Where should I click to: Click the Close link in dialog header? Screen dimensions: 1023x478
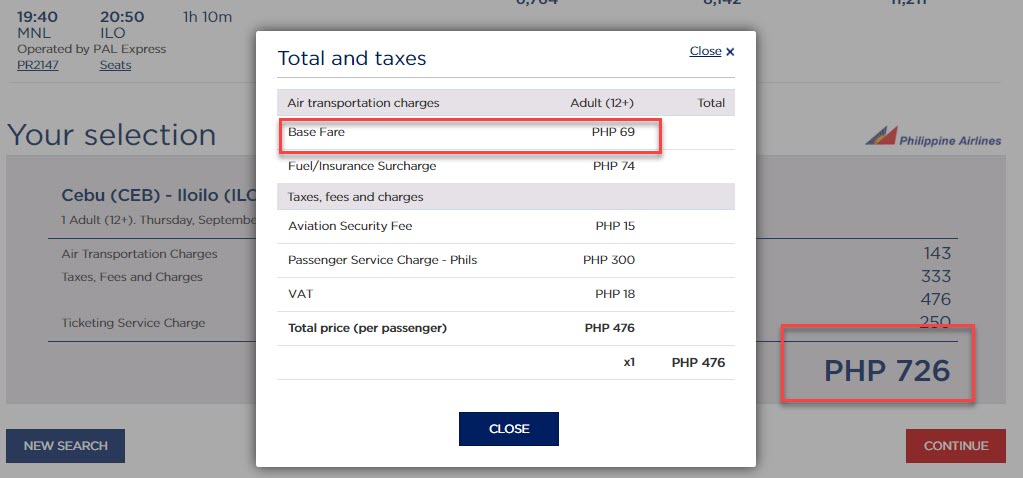[705, 51]
